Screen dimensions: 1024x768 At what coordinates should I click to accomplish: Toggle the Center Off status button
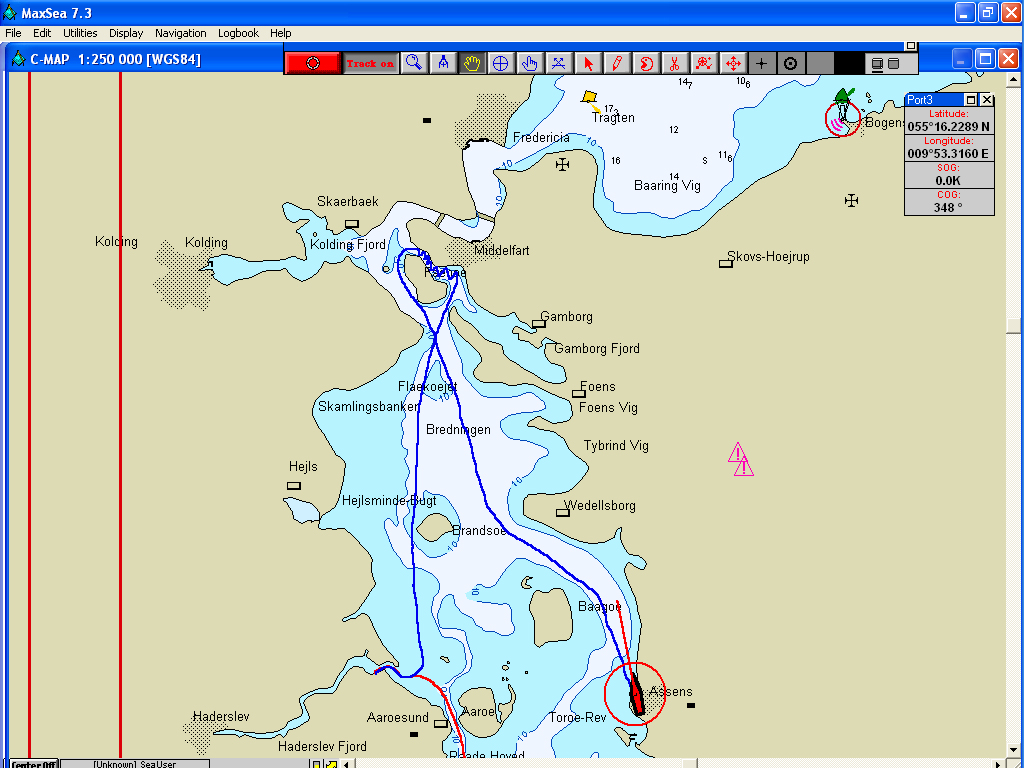33,764
